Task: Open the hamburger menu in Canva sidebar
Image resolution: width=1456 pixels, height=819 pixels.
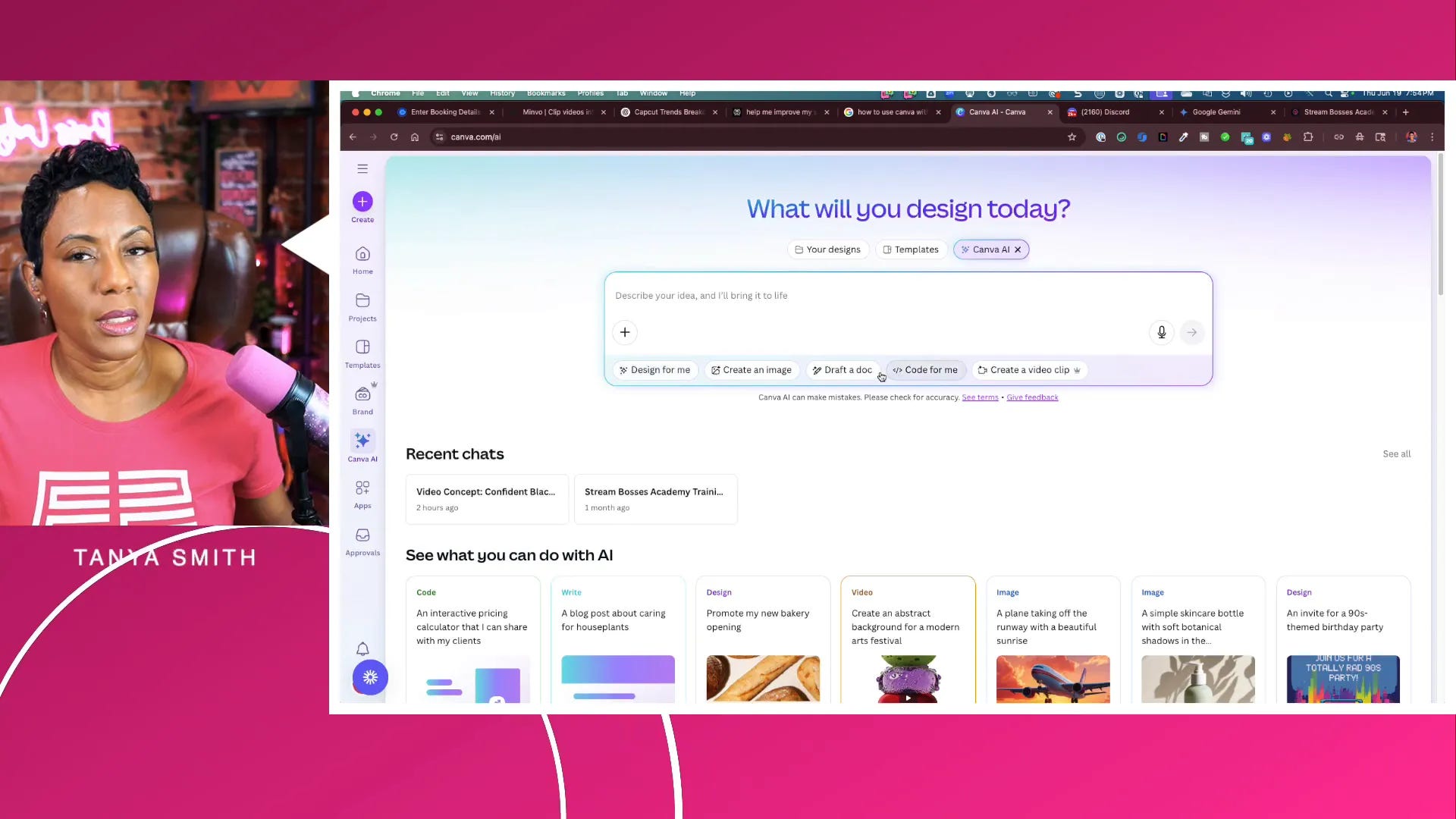Action: click(x=362, y=168)
